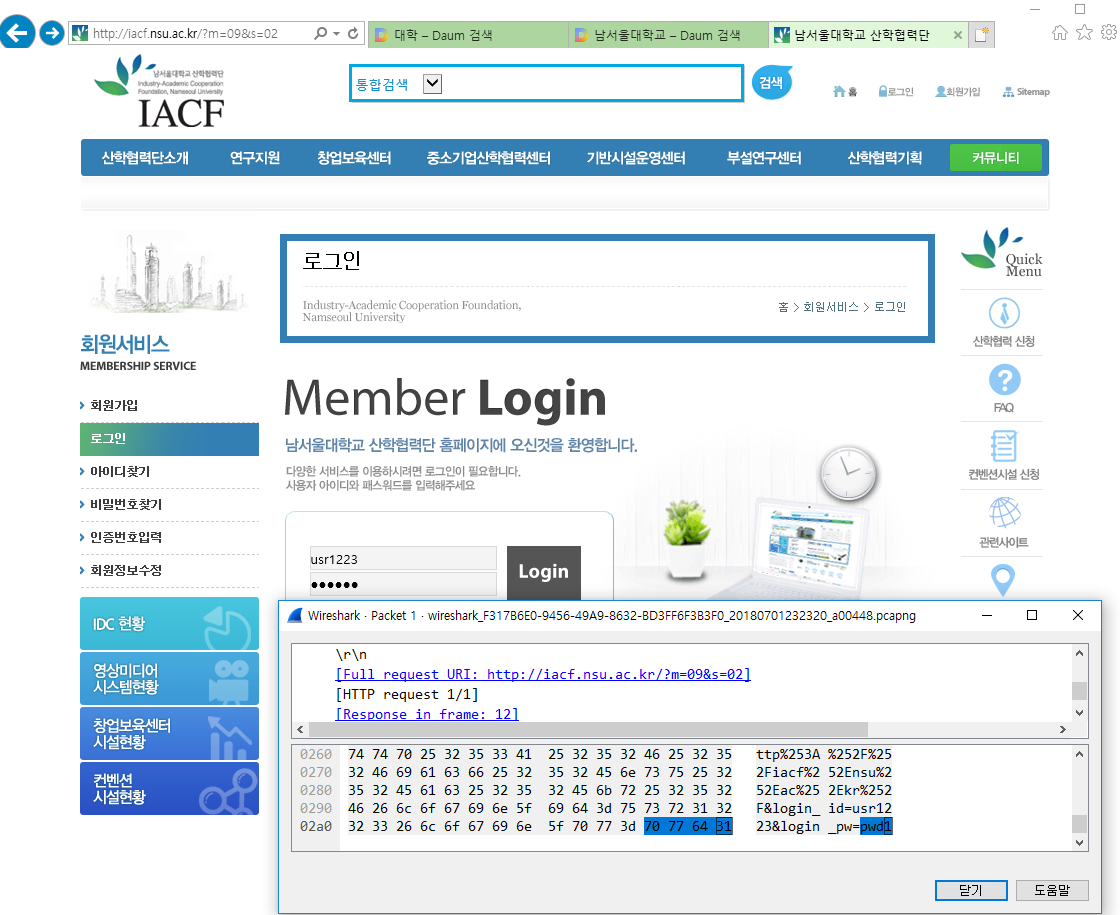Open the 컨벤션 시설현황 banner

[169, 789]
